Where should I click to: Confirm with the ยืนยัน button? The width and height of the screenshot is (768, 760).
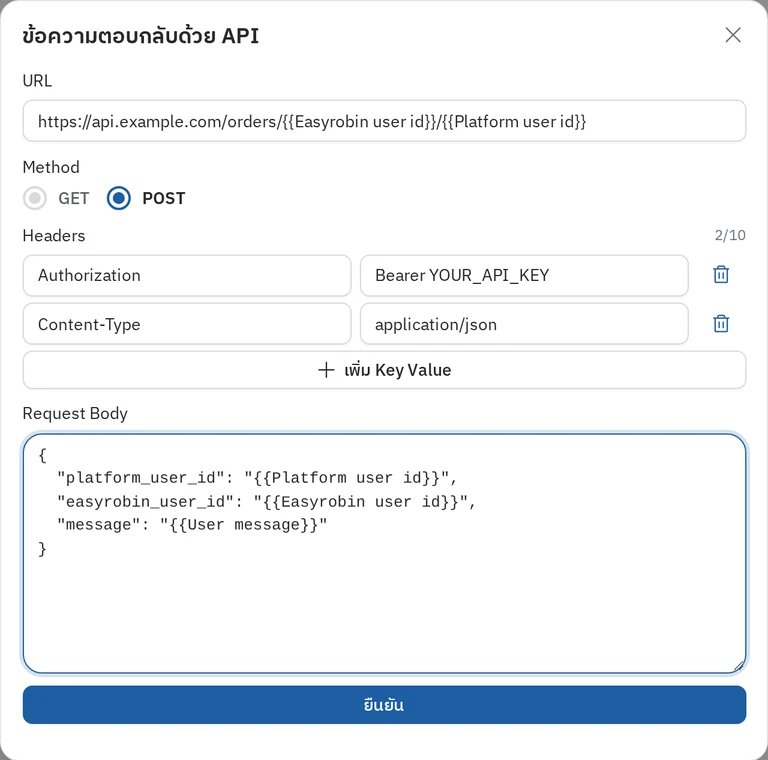[x=384, y=705]
